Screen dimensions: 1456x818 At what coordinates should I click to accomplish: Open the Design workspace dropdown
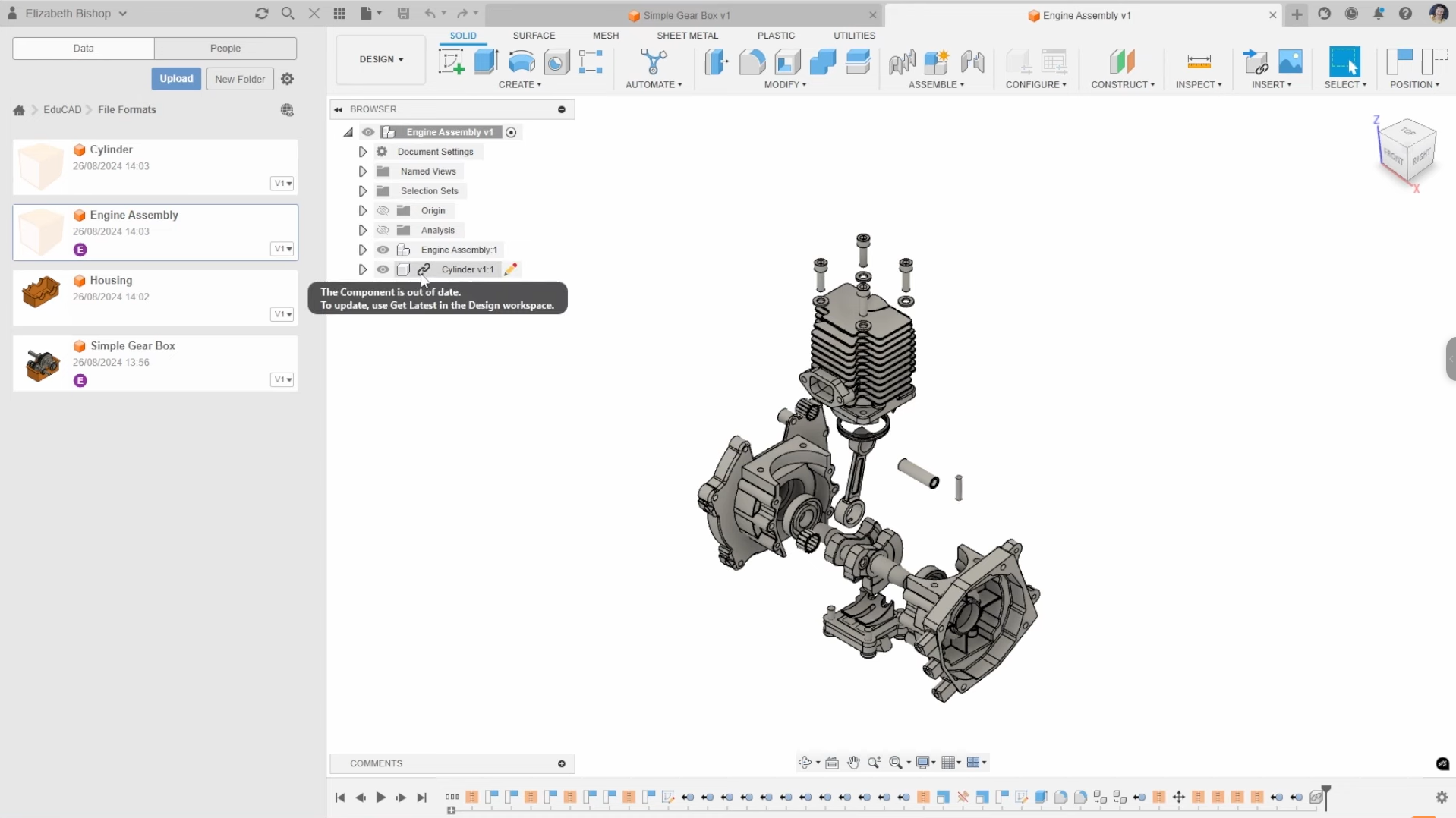[x=381, y=59]
